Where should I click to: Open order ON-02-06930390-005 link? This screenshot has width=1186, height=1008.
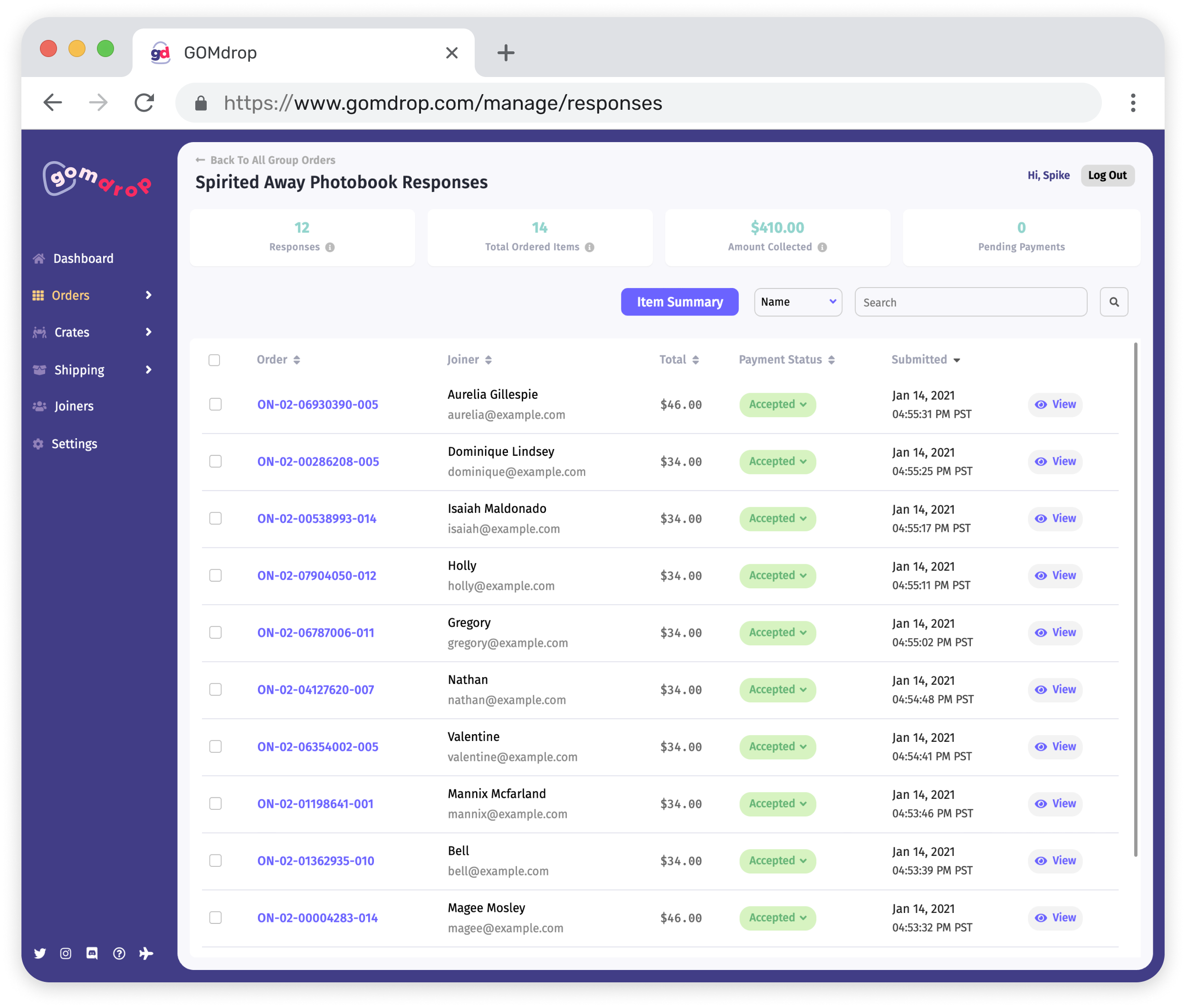point(316,404)
